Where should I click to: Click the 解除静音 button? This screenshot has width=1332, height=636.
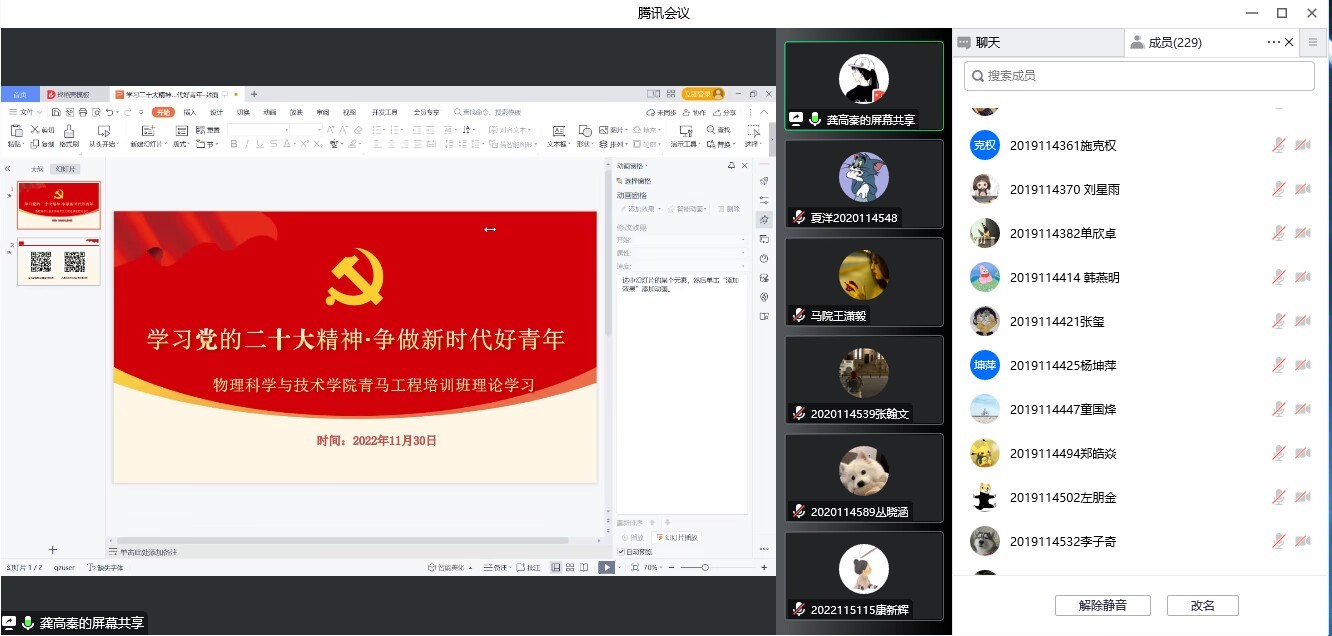pos(1102,605)
